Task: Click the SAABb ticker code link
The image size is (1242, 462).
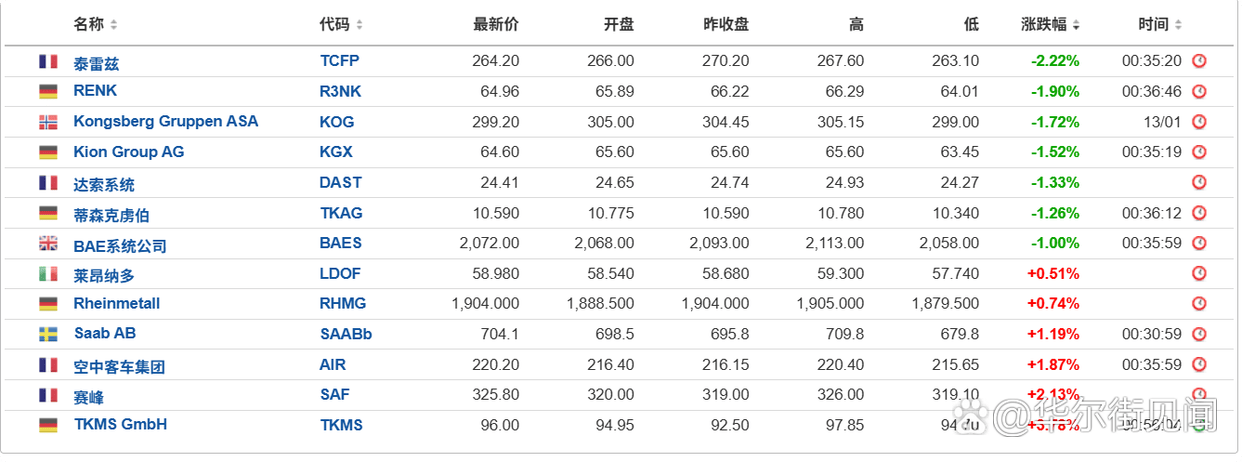Action: coord(345,334)
